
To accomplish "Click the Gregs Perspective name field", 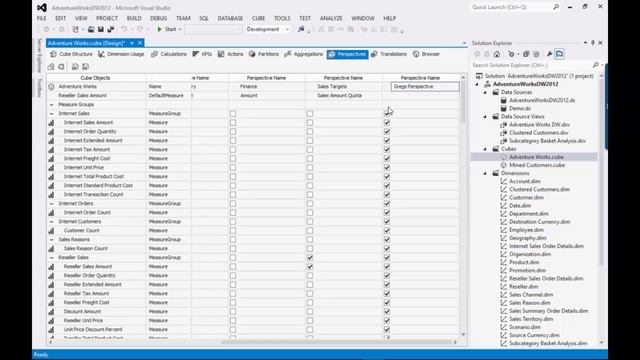I will pos(425,87).
